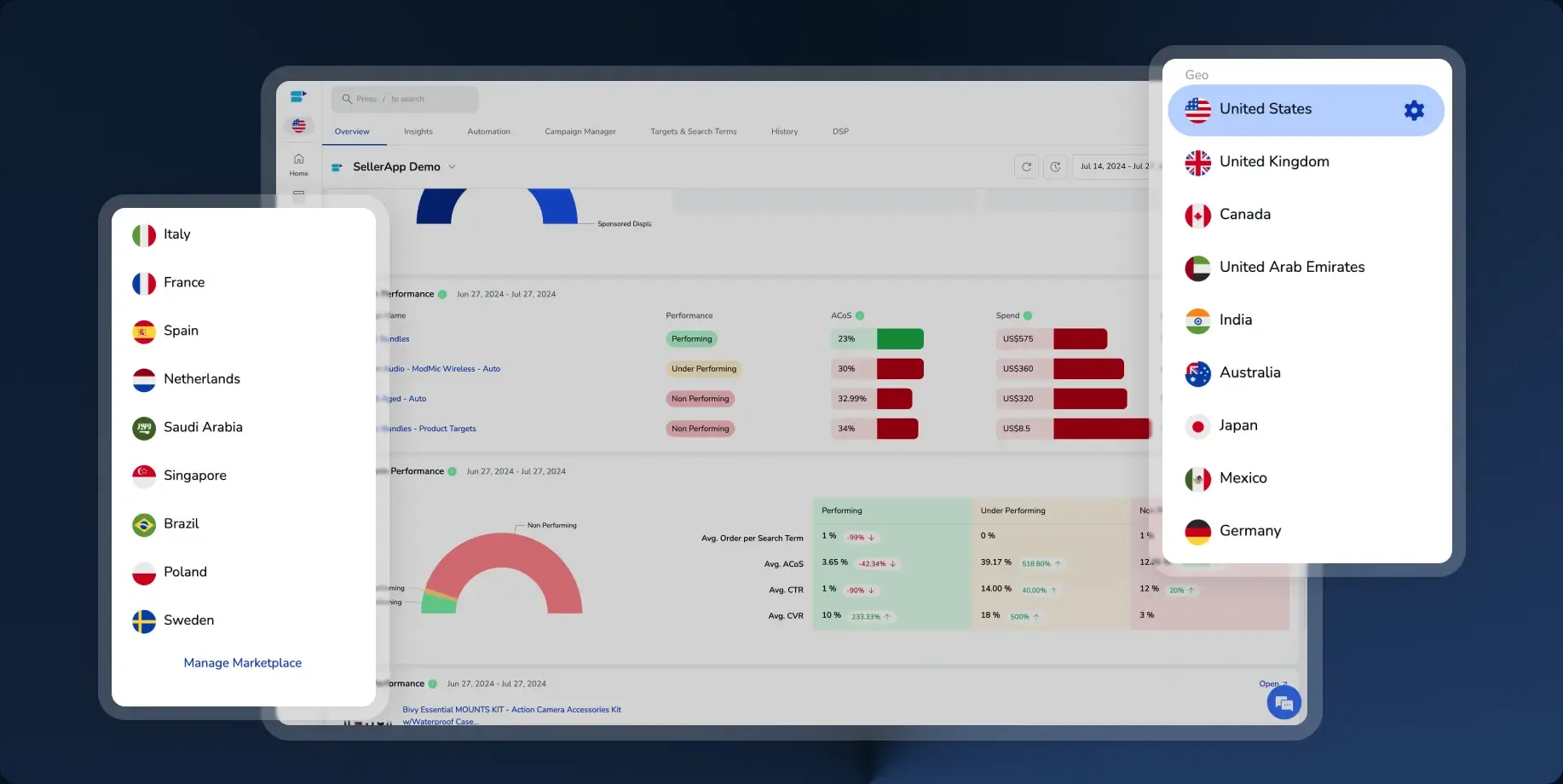Open the history clock icon button
Image resolution: width=1563 pixels, height=784 pixels.
1055,167
